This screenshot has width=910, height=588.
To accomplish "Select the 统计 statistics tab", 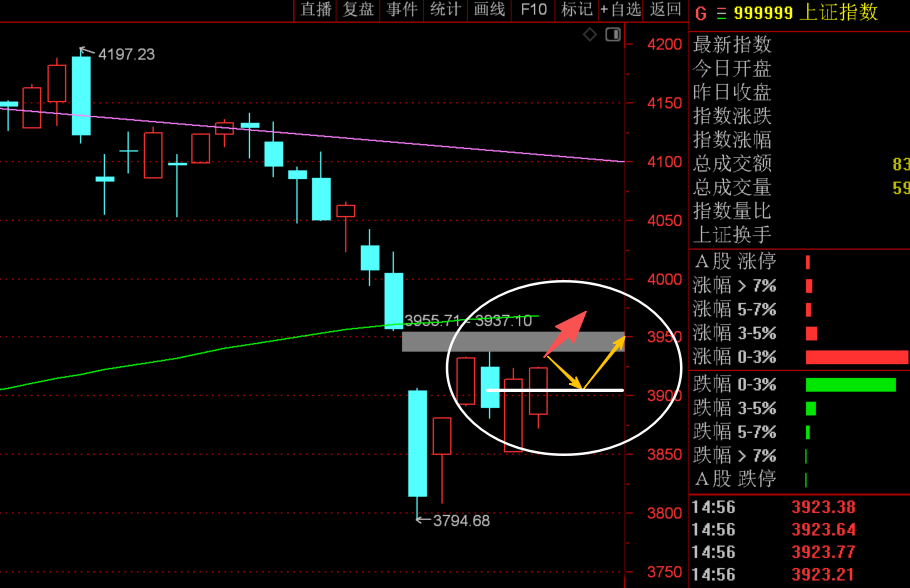I will coord(446,10).
